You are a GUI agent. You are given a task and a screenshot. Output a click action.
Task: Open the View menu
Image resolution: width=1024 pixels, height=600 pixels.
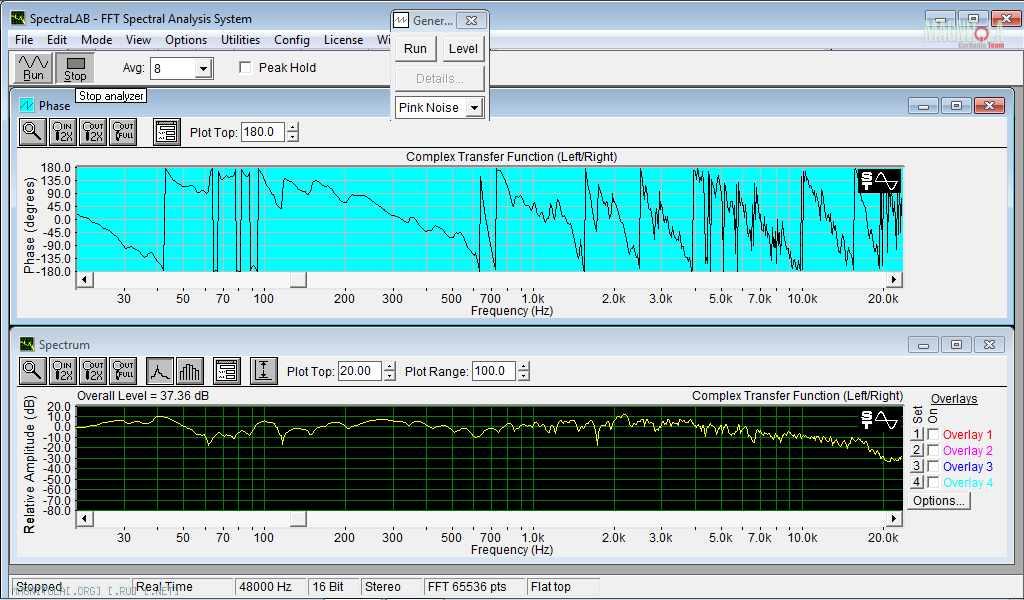138,40
